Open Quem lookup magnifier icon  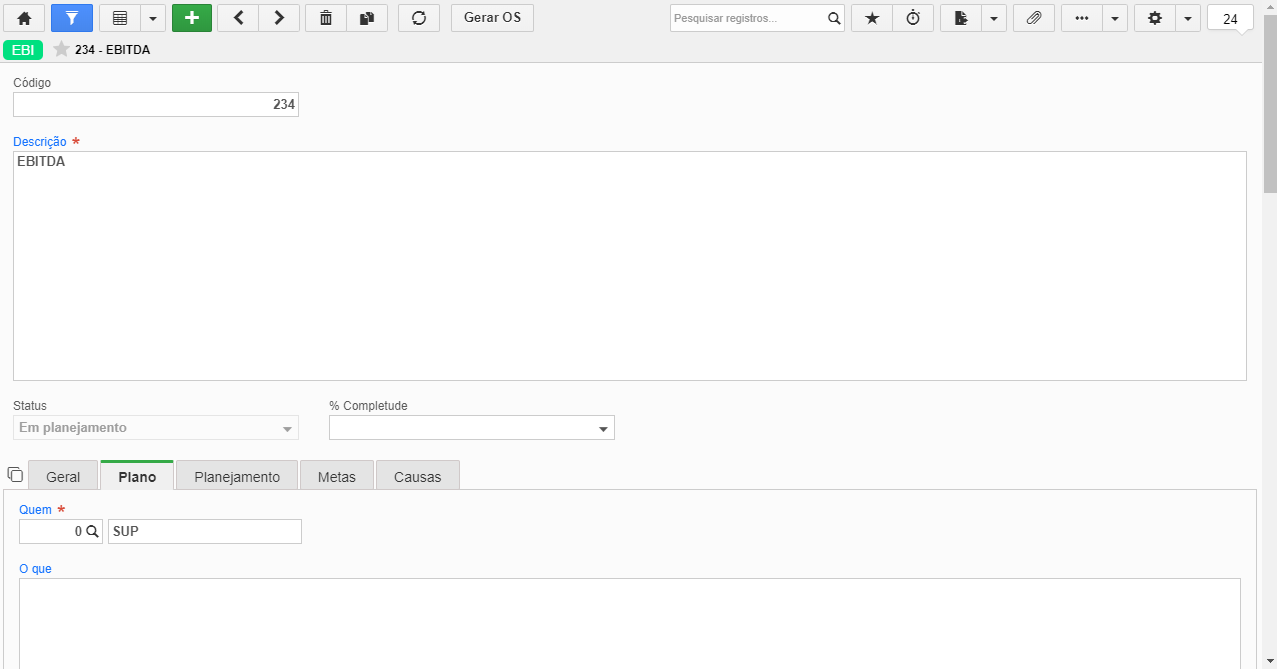click(92, 532)
